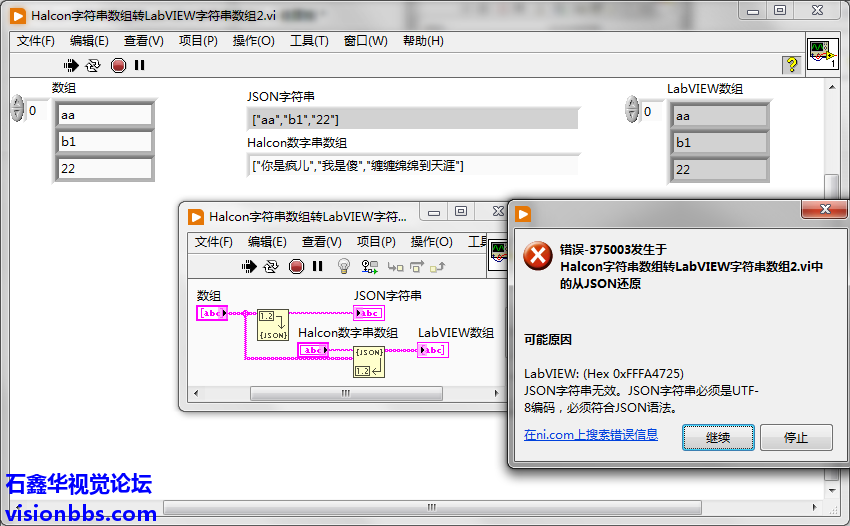Click Abort Execution in block diagram toolbar
850x526 pixels.
pyautogui.click(x=296, y=266)
